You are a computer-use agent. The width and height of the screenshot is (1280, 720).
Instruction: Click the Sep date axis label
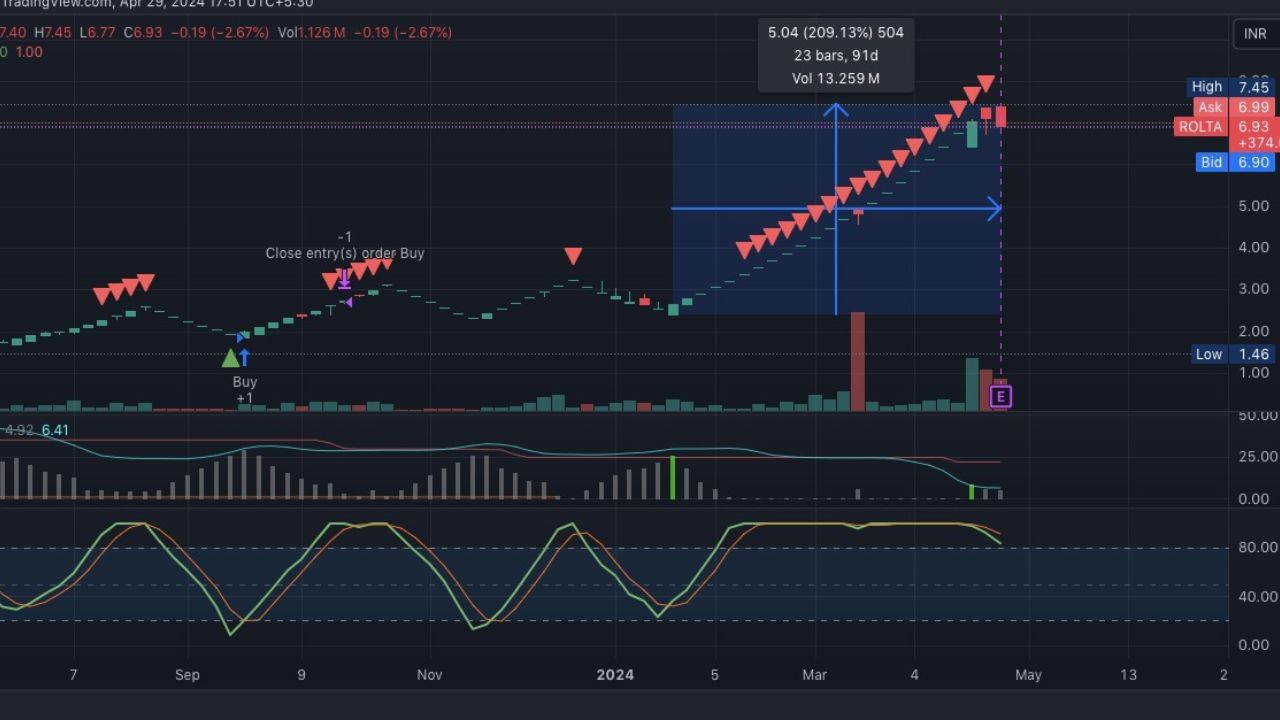click(187, 675)
